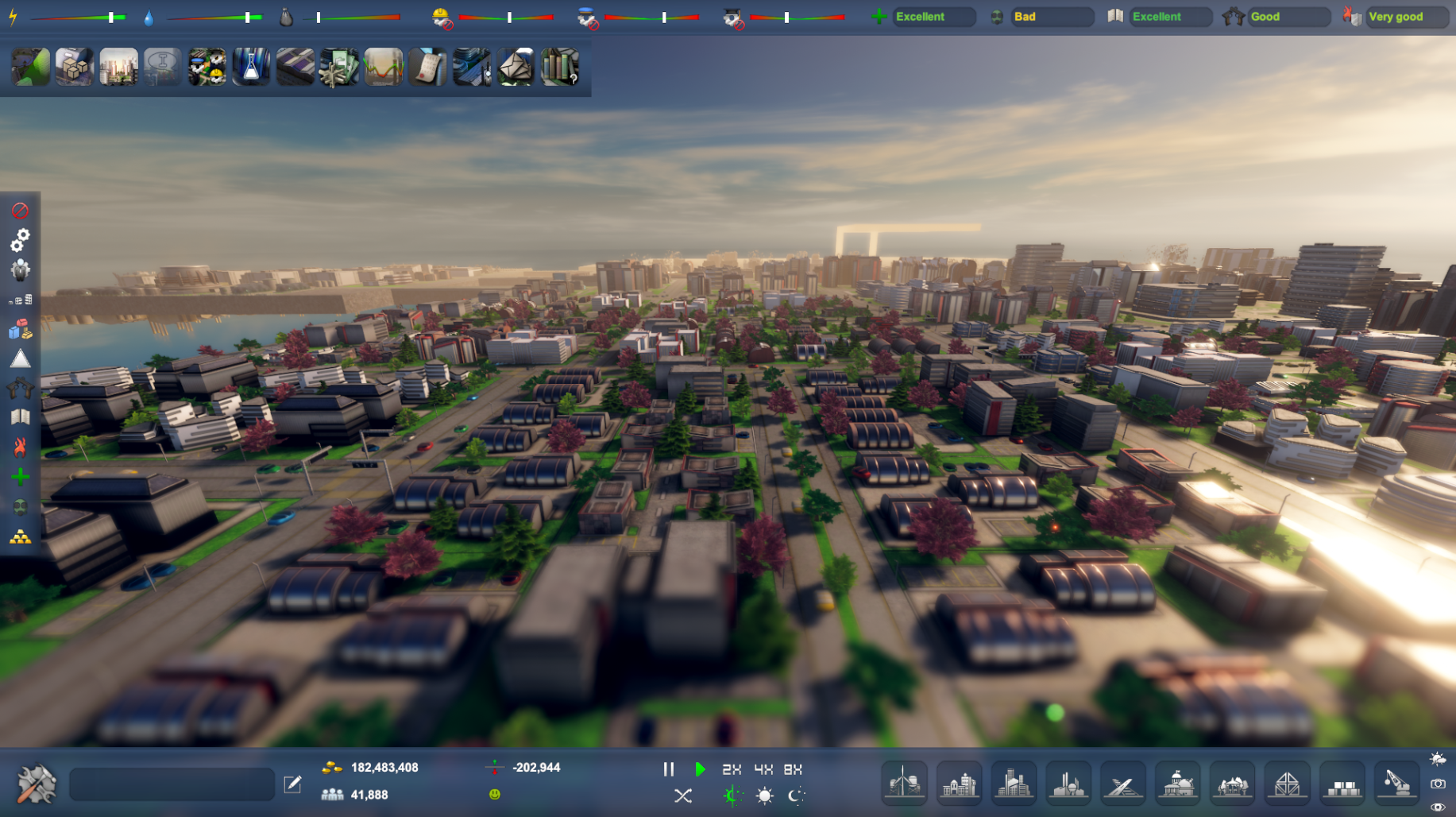Open commercial towers build menu
The width and height of the screenshot is (1456, 817).
click(1014, 784)
